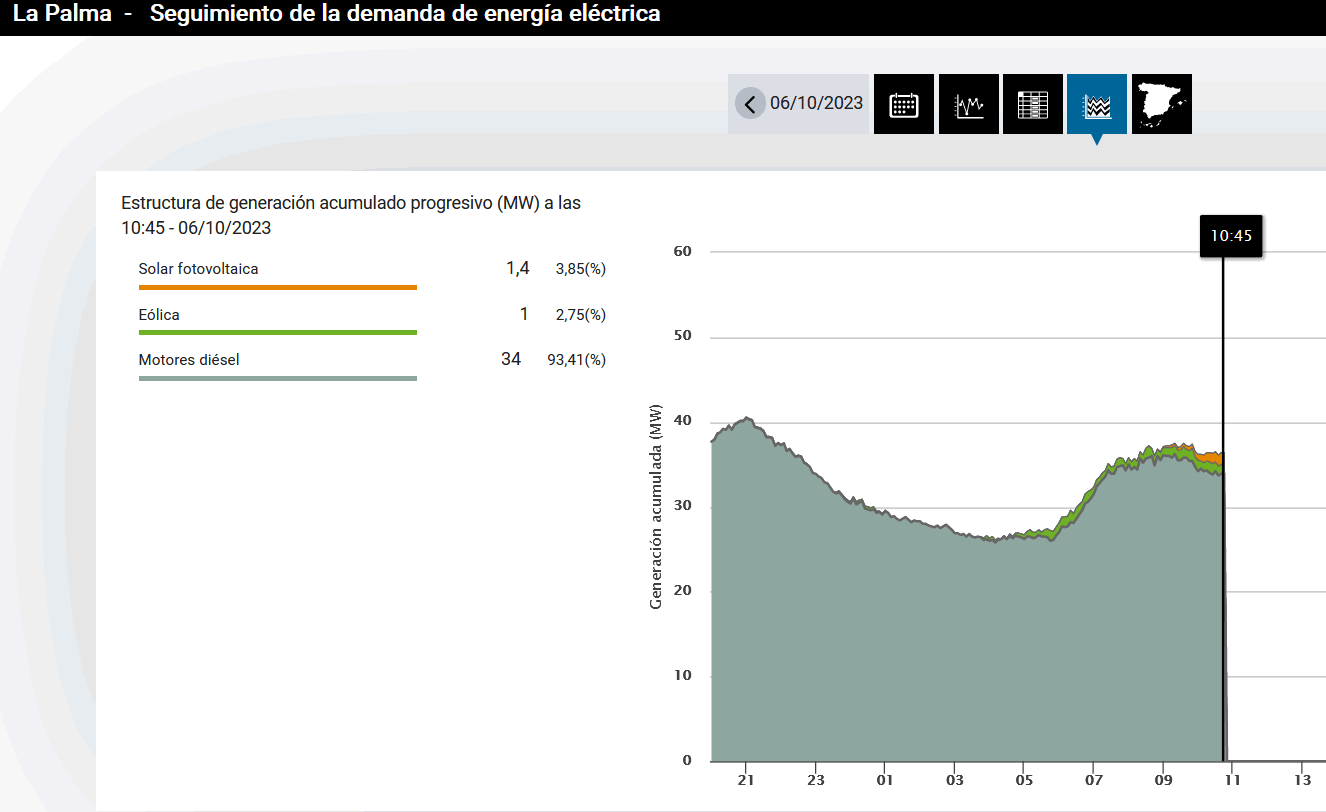
Task: Click the La Palma page title
Action: 62,15
